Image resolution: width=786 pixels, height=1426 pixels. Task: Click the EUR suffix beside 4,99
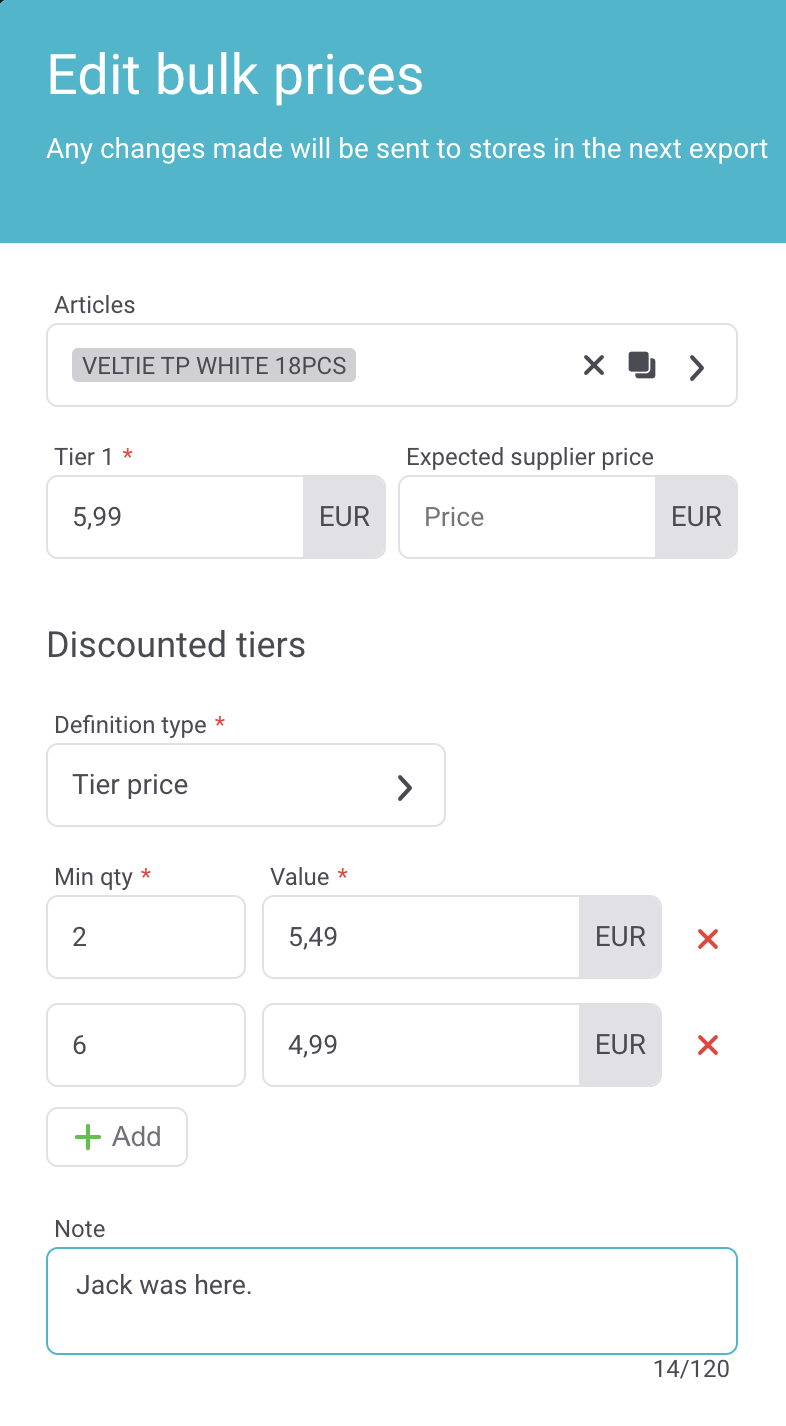(x=620, y=1045)
